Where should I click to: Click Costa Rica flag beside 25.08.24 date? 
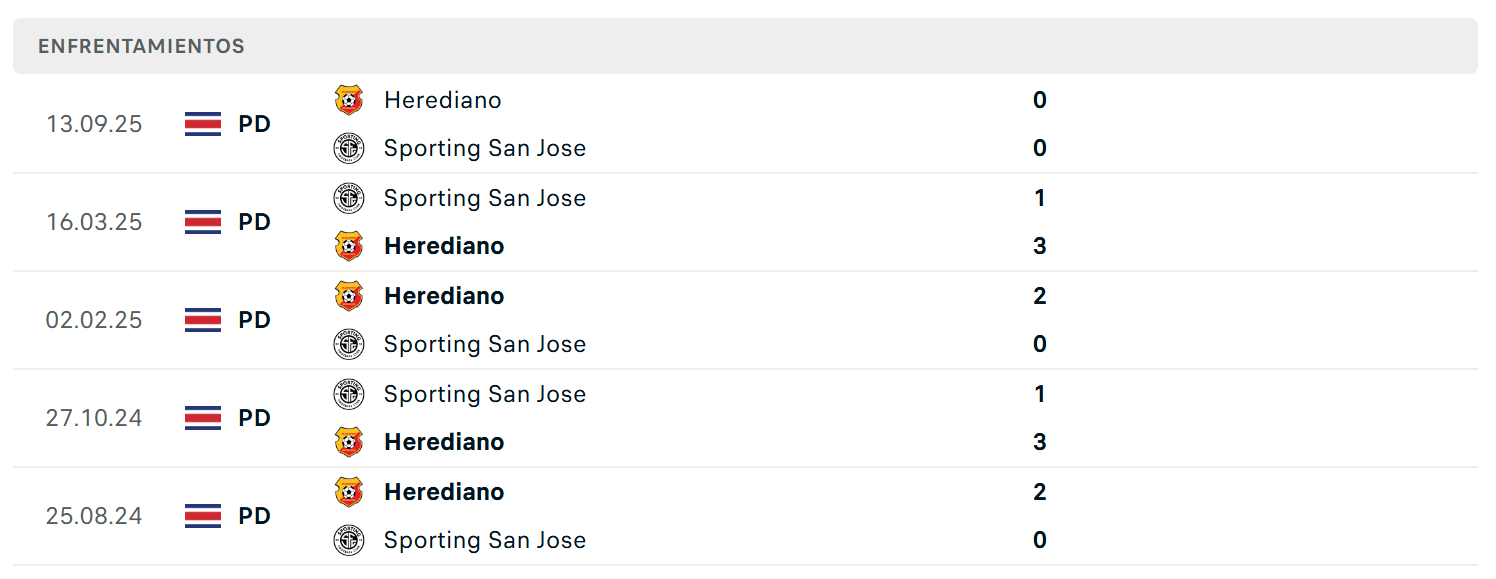pos(203,516)
